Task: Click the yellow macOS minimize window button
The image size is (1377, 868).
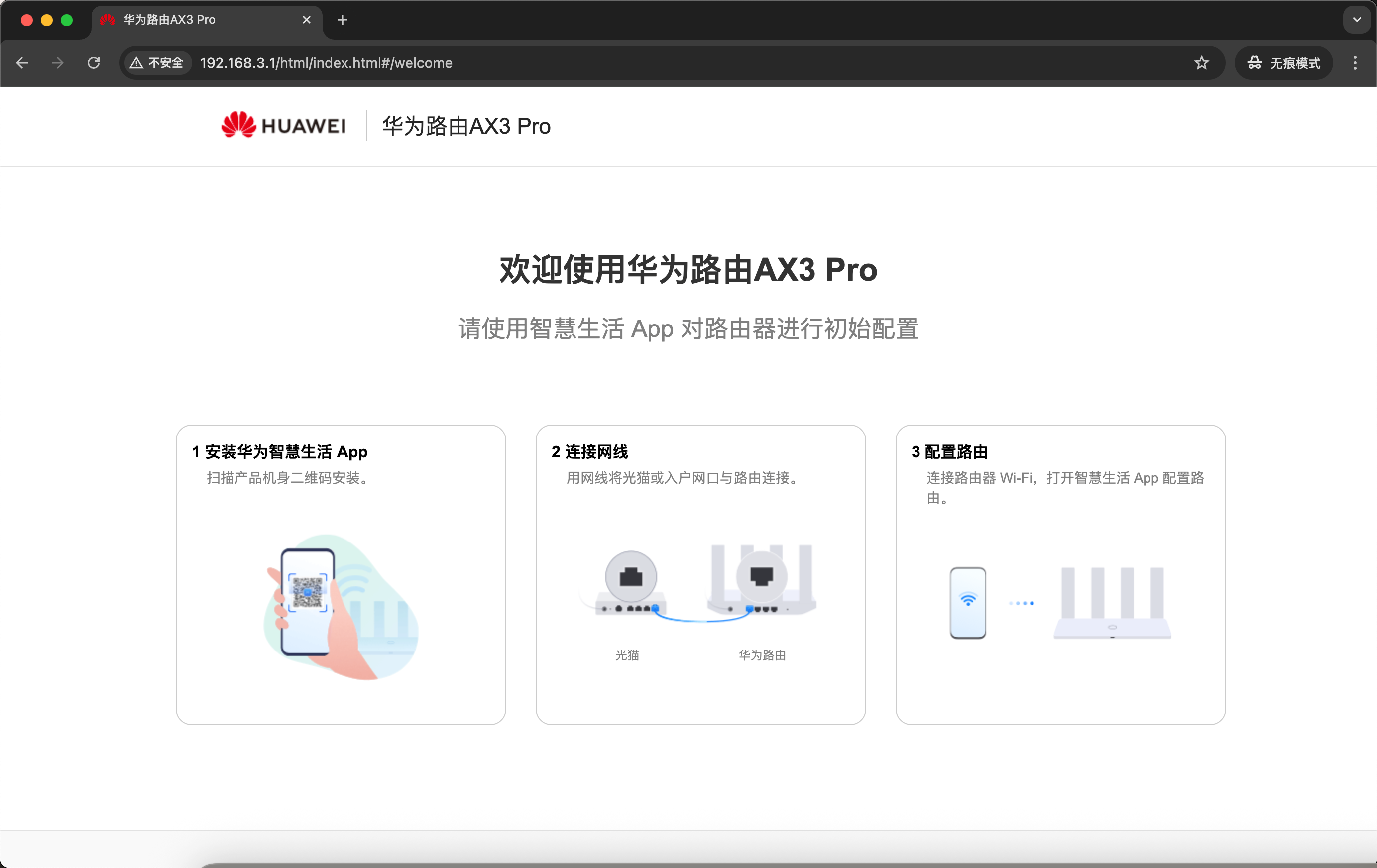Action: click(x=47, y=20)
